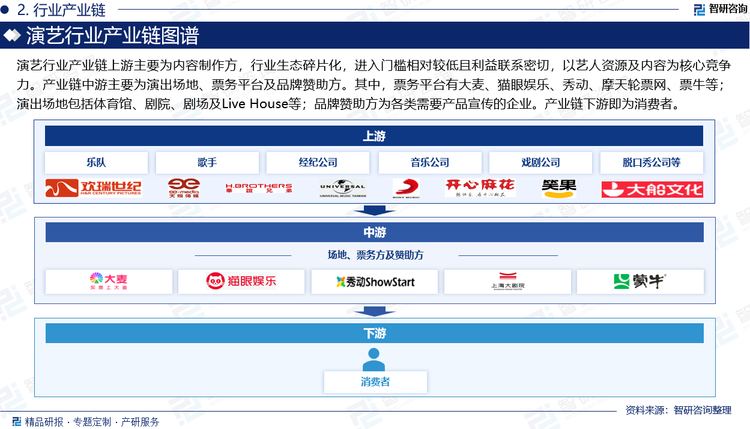
Task: Click the 中游 header bar
Action: [x=375, y=232]
